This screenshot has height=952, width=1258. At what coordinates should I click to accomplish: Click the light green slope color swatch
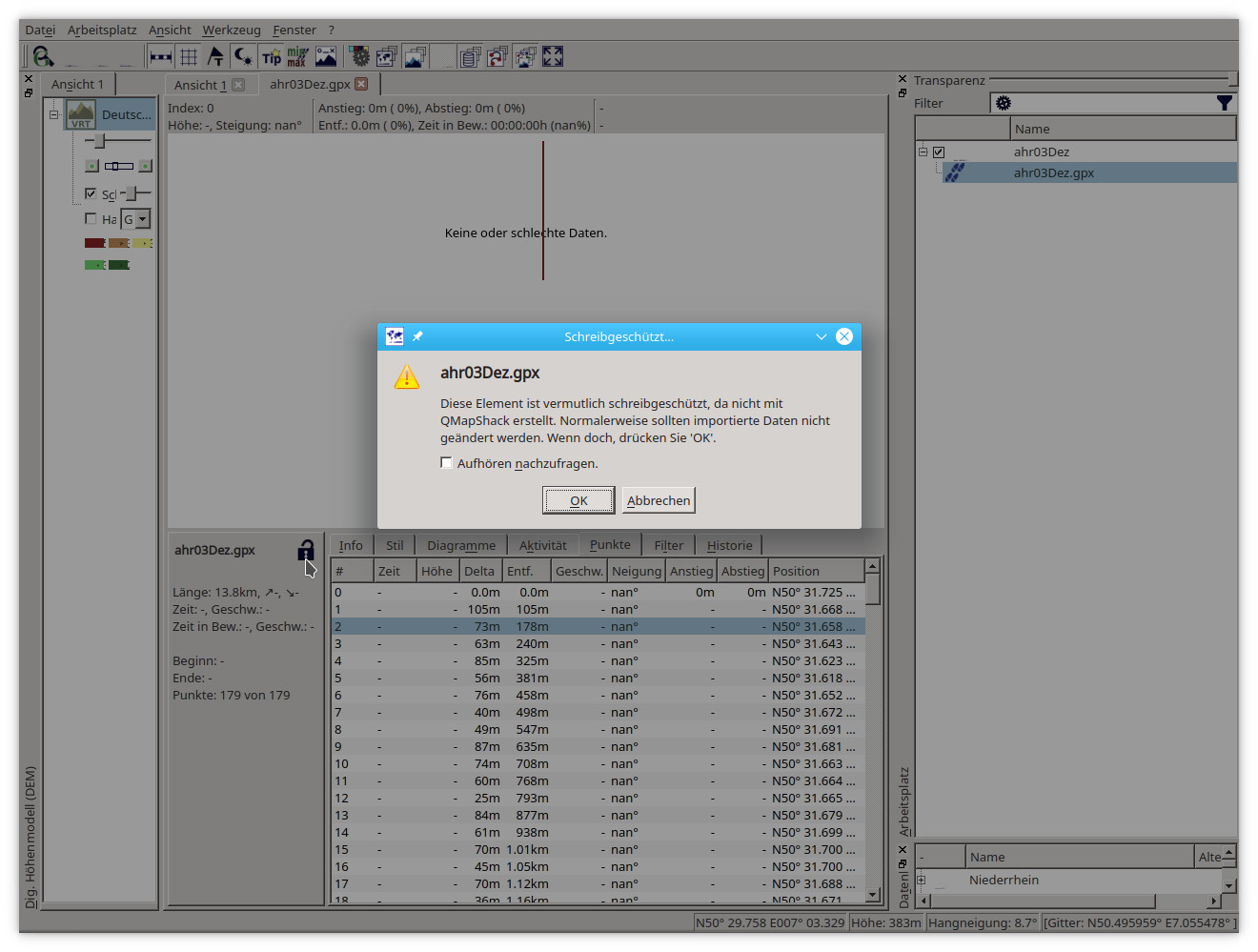(x=94, y=265)
